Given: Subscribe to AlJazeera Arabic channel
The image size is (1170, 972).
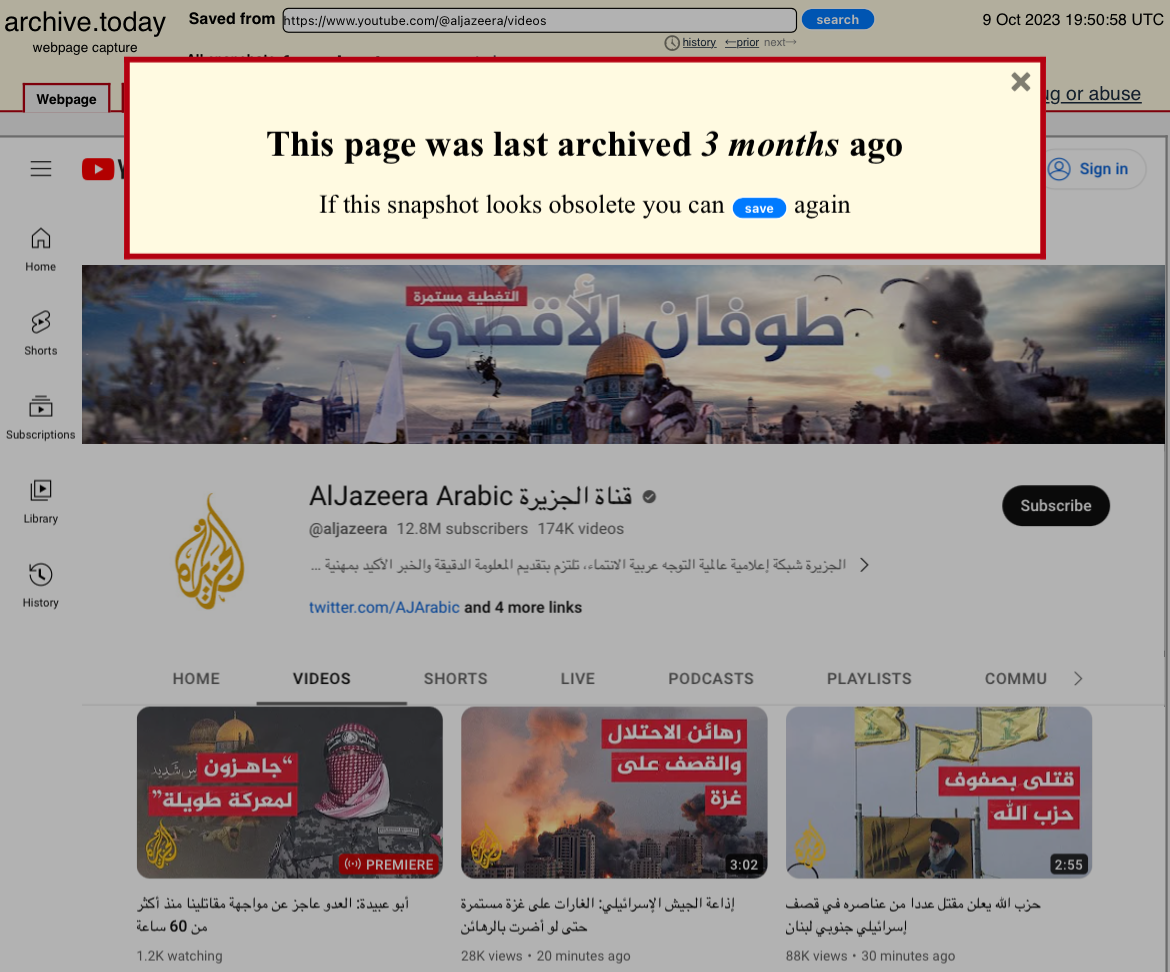Looking at the screenshot, I should [x=1055, y=506].
